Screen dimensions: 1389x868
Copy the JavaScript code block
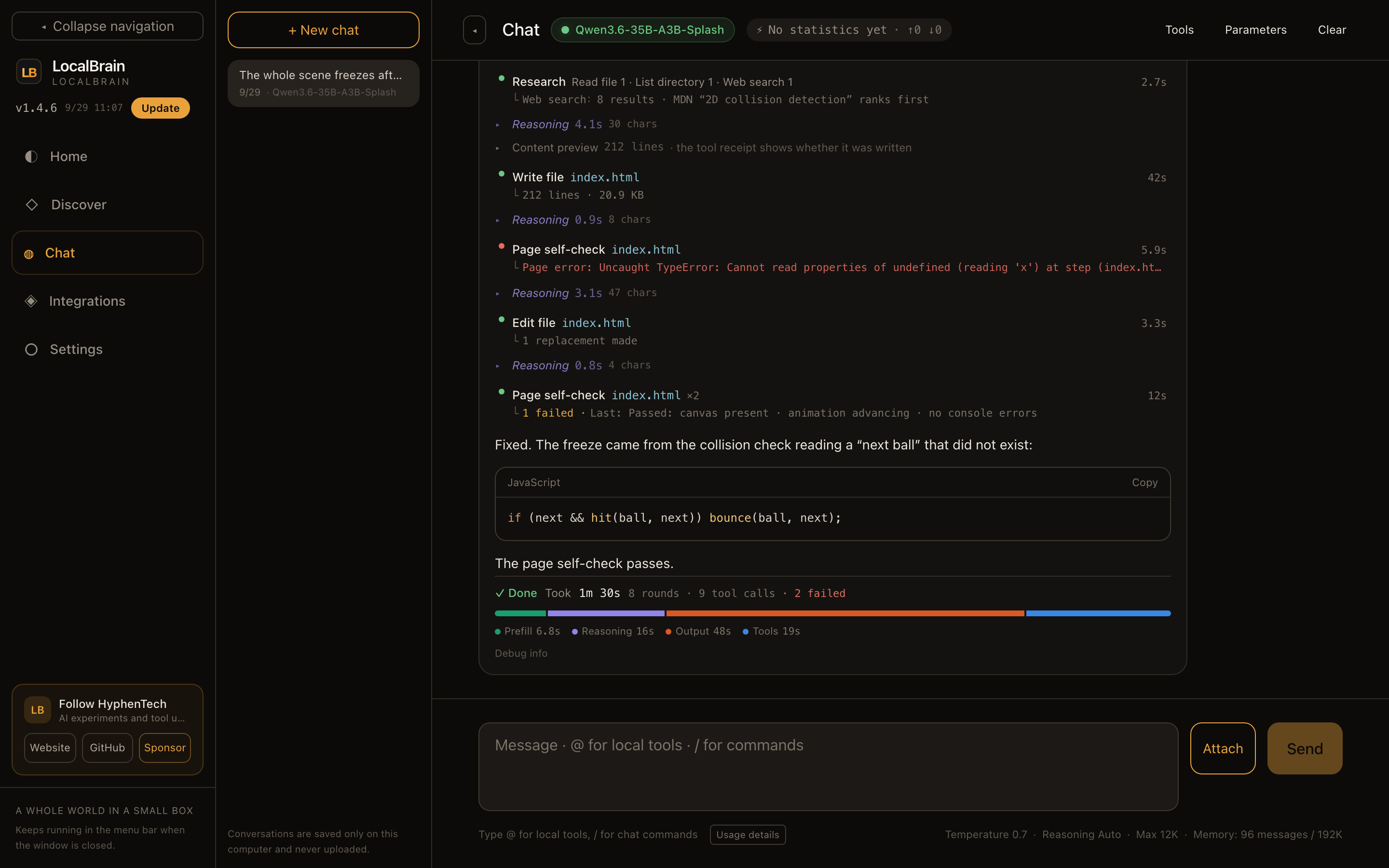[x=1144, y=482]
